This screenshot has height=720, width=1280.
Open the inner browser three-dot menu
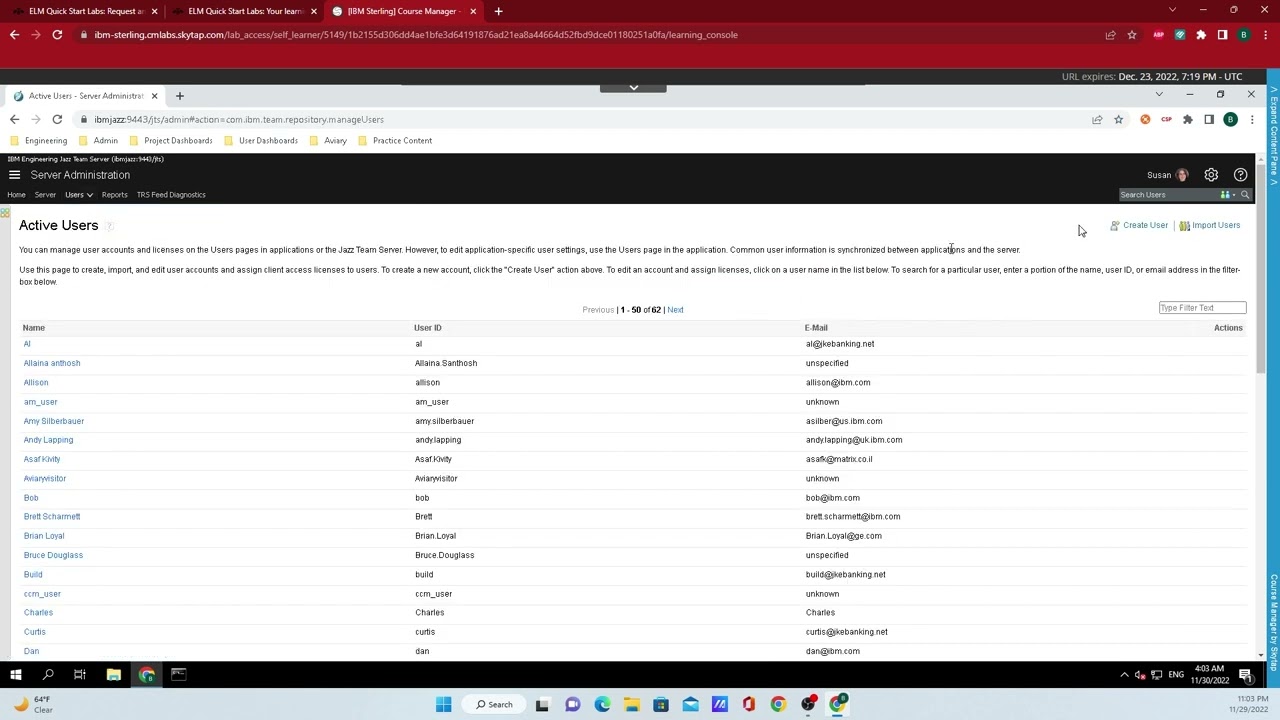tap(1251, 120)
